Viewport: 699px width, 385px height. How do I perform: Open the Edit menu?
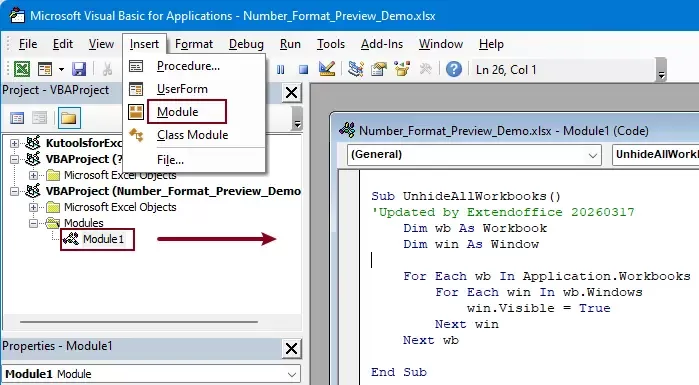(x=62, y=44)
